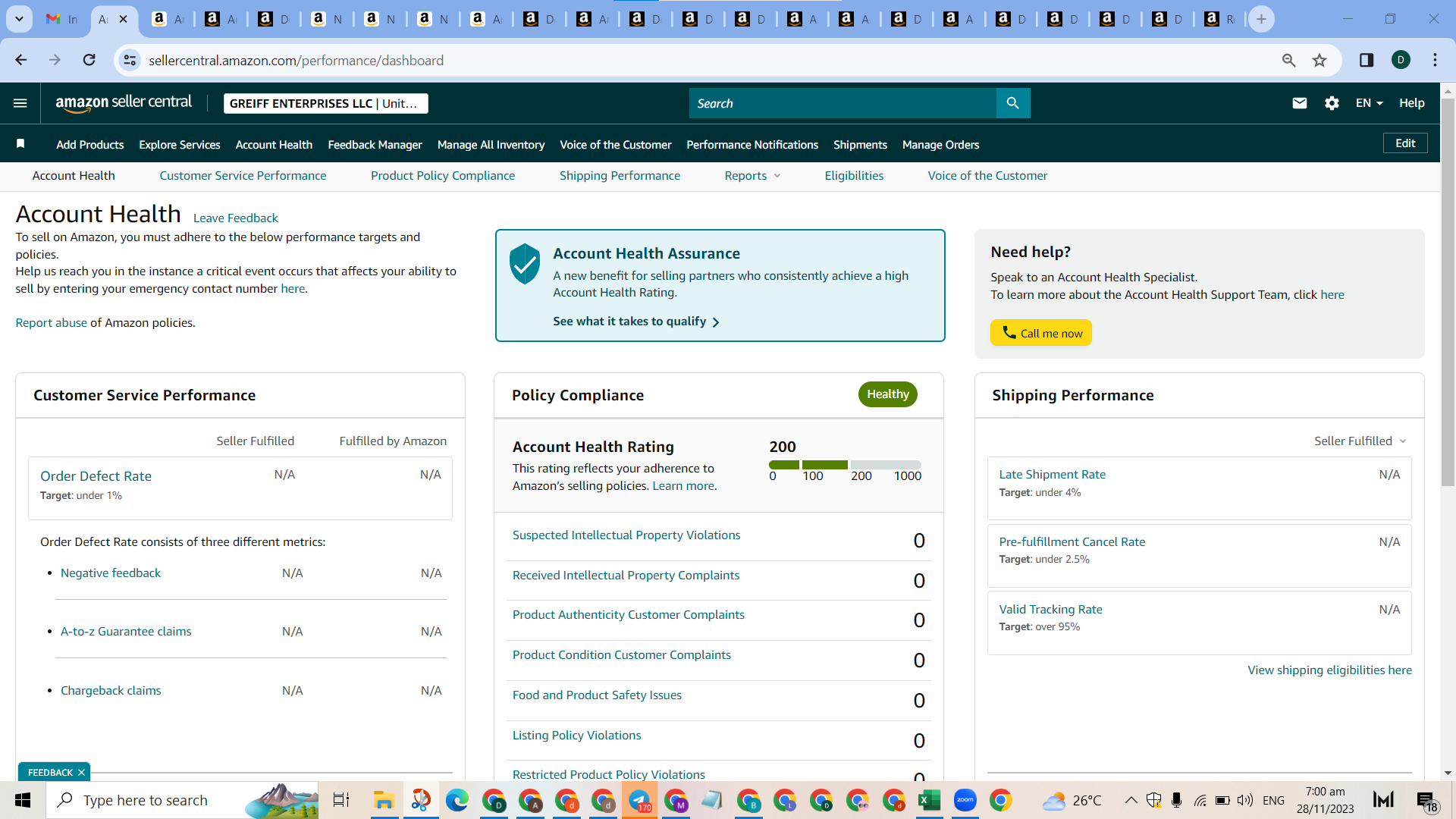The width and height of the screenshot is (1456, 819).
Task: Switch to Customer Service Performance tab
Action: coord(243,176)
